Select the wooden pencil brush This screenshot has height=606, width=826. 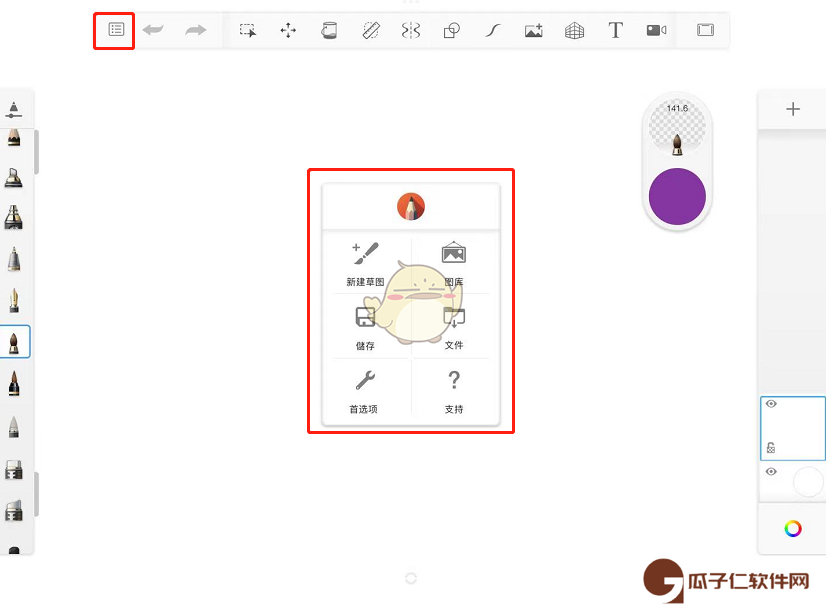pos(14,138)
